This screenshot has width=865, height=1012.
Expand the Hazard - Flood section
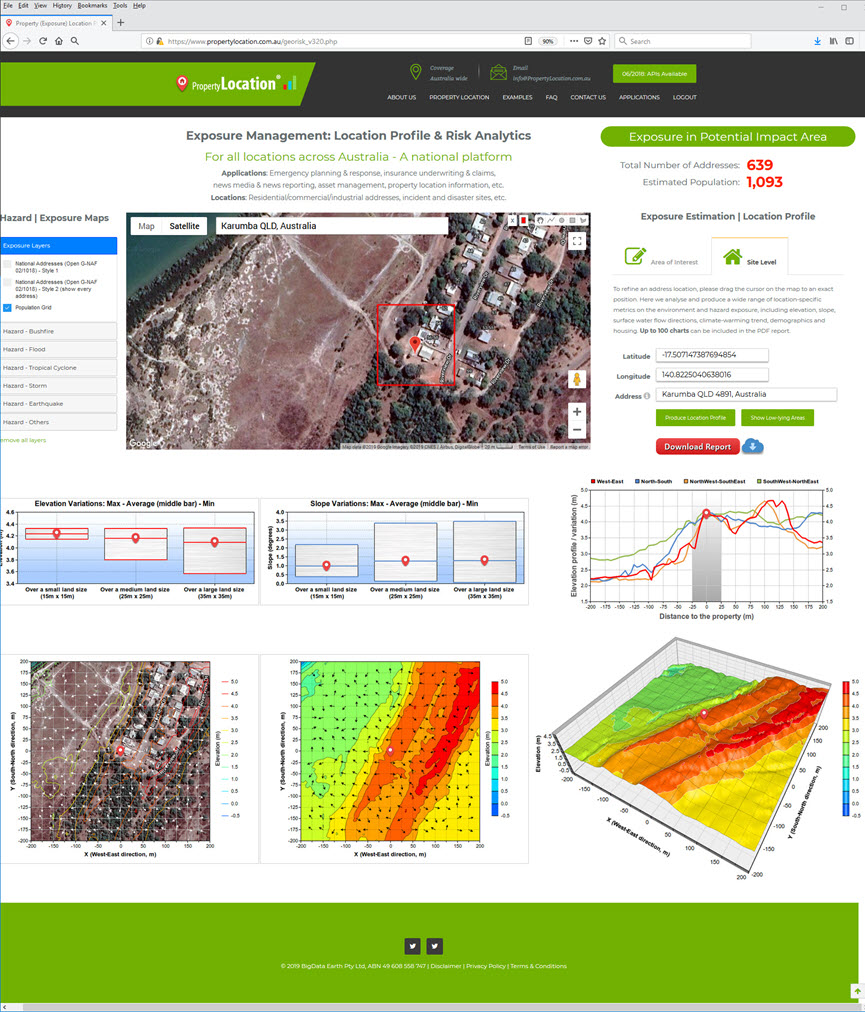(59, 349)
